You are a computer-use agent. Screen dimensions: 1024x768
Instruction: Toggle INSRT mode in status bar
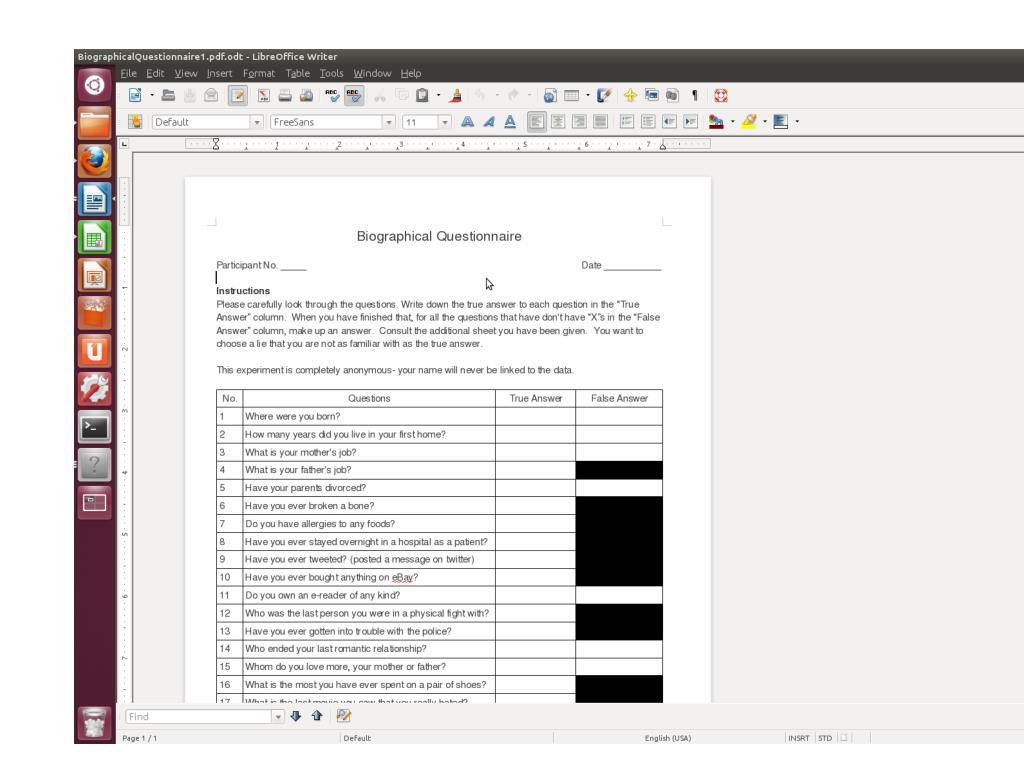pyautogui.click(x=798, y=738)
